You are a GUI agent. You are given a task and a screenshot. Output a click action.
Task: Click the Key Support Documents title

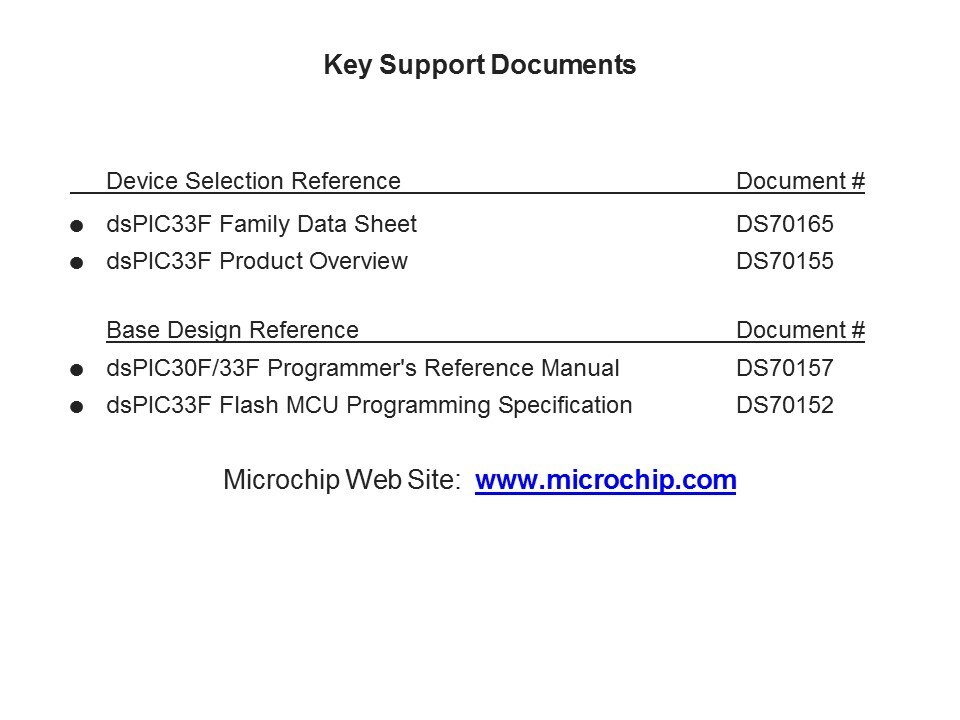(480, 66)
